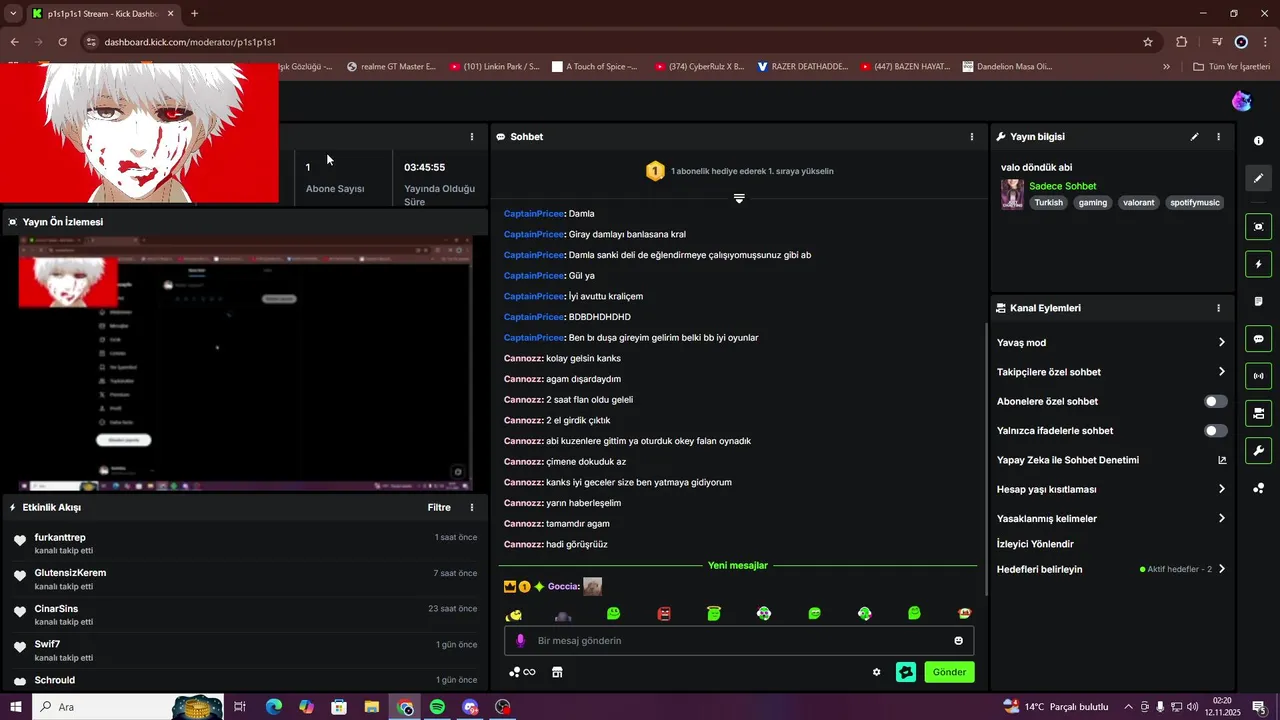
Task: Open Microsoft Edge from taskbar
Action: pos(273,707)
